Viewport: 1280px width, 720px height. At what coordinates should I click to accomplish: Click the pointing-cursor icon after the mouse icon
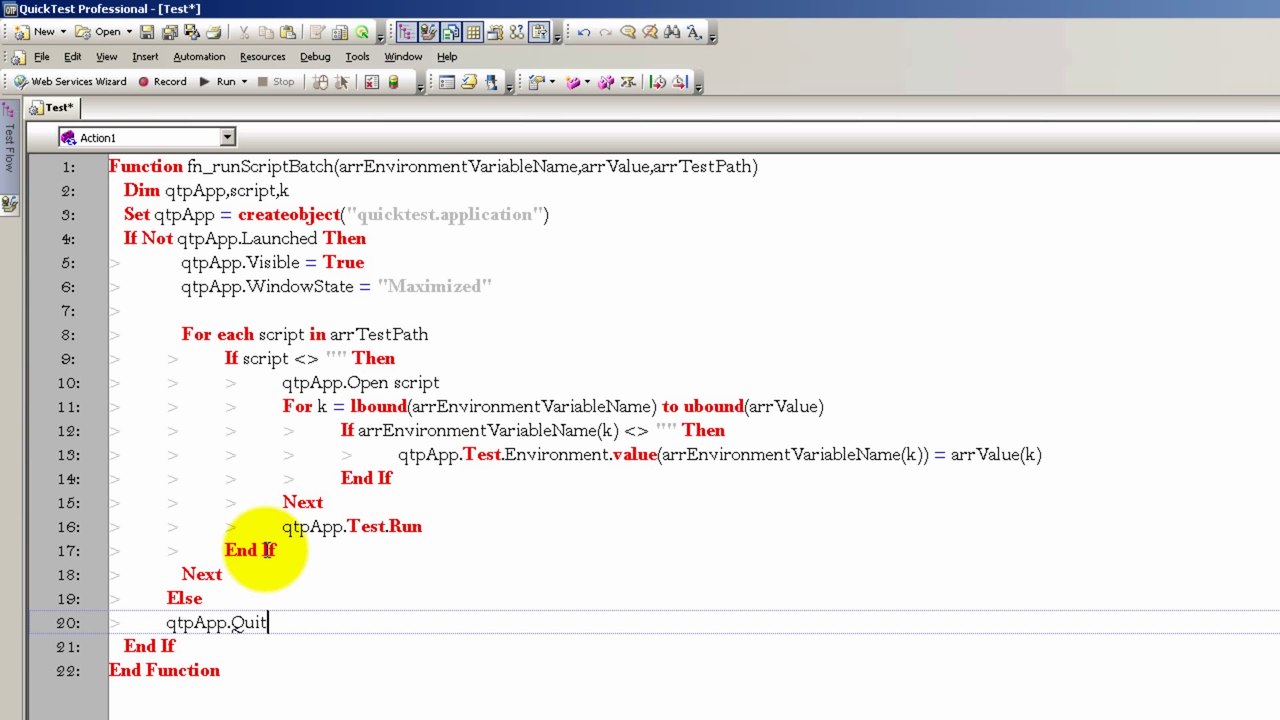[343, 82]
